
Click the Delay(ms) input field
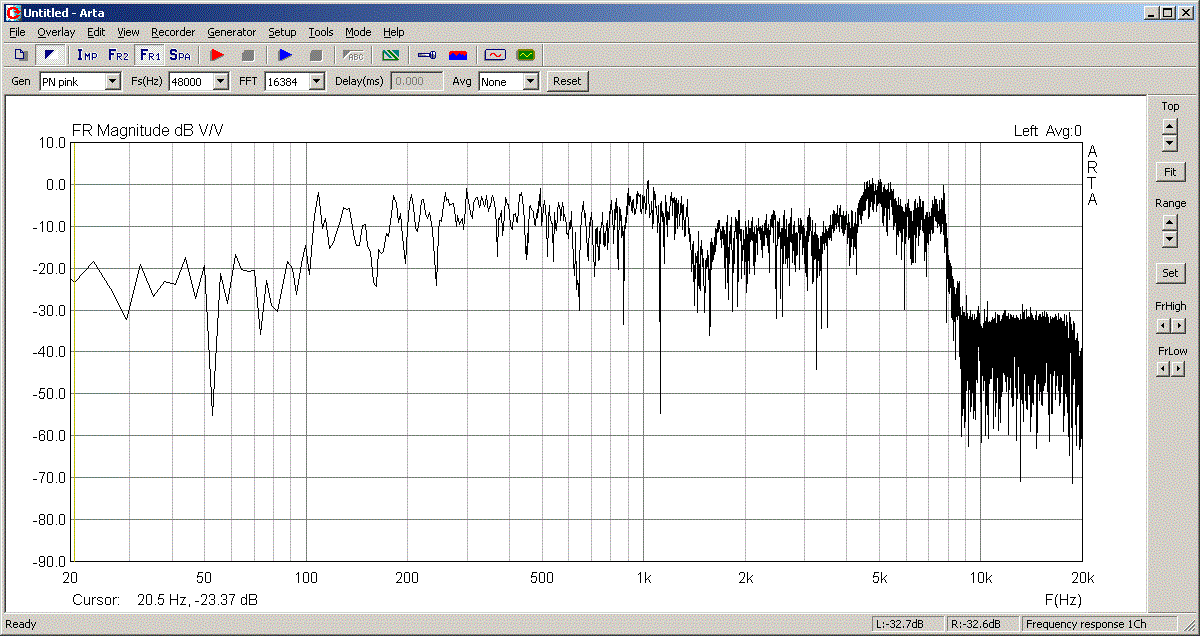point(417,82)
